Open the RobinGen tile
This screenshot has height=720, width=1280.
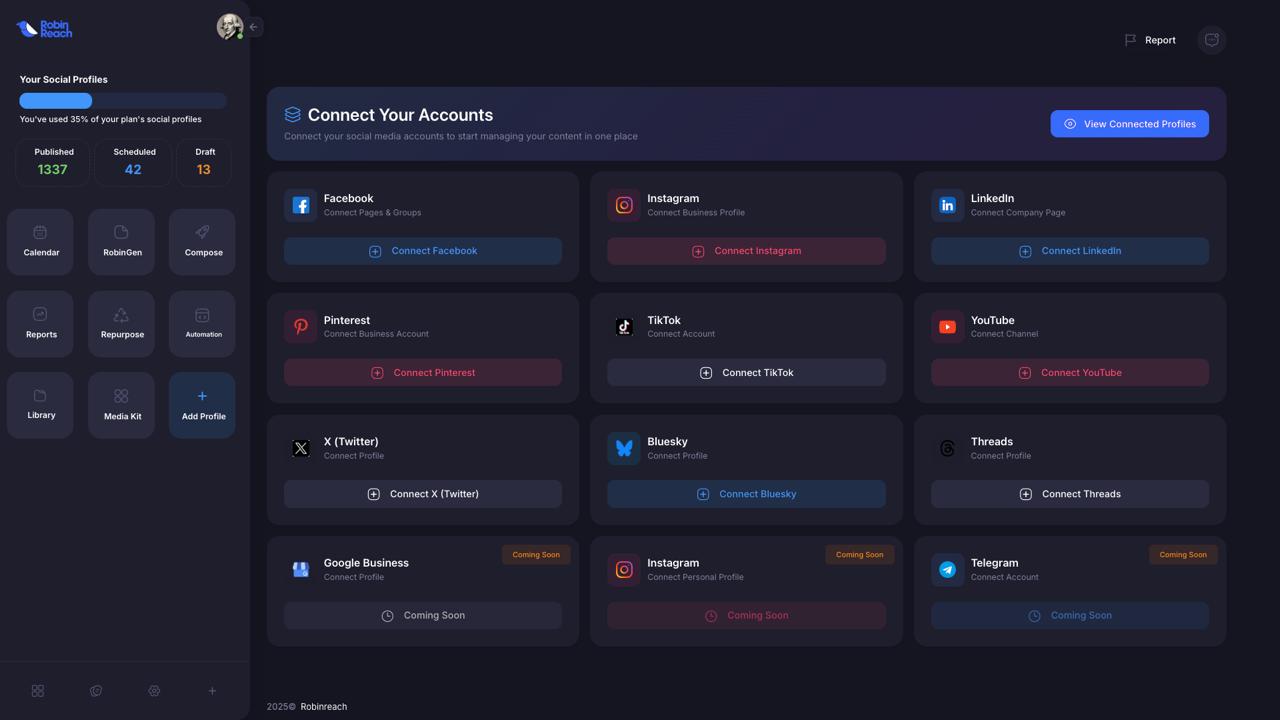tap(122, 242)
